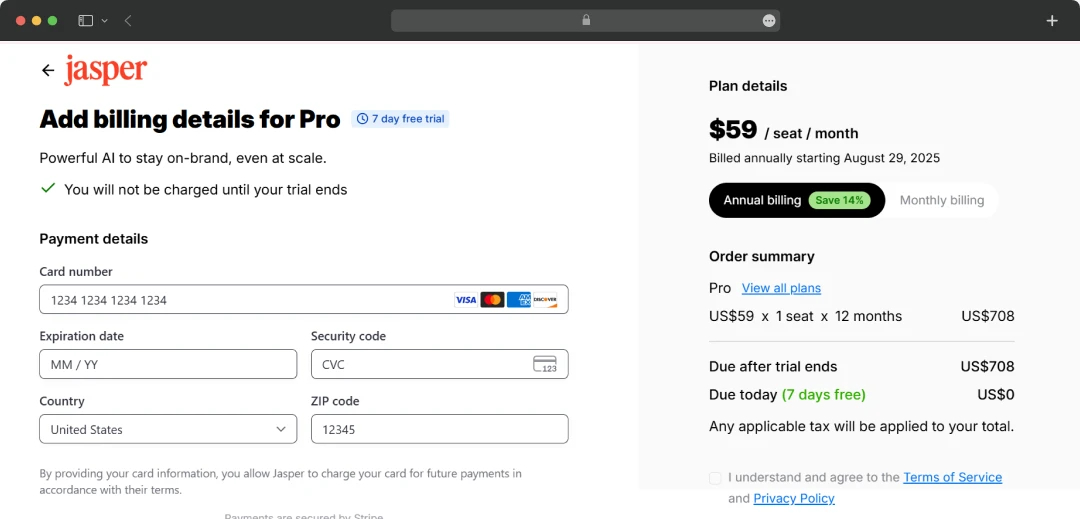Click the back arrow beside Jasper logo
Screen dimensions: 1080x519
click(x=48, y=70)
